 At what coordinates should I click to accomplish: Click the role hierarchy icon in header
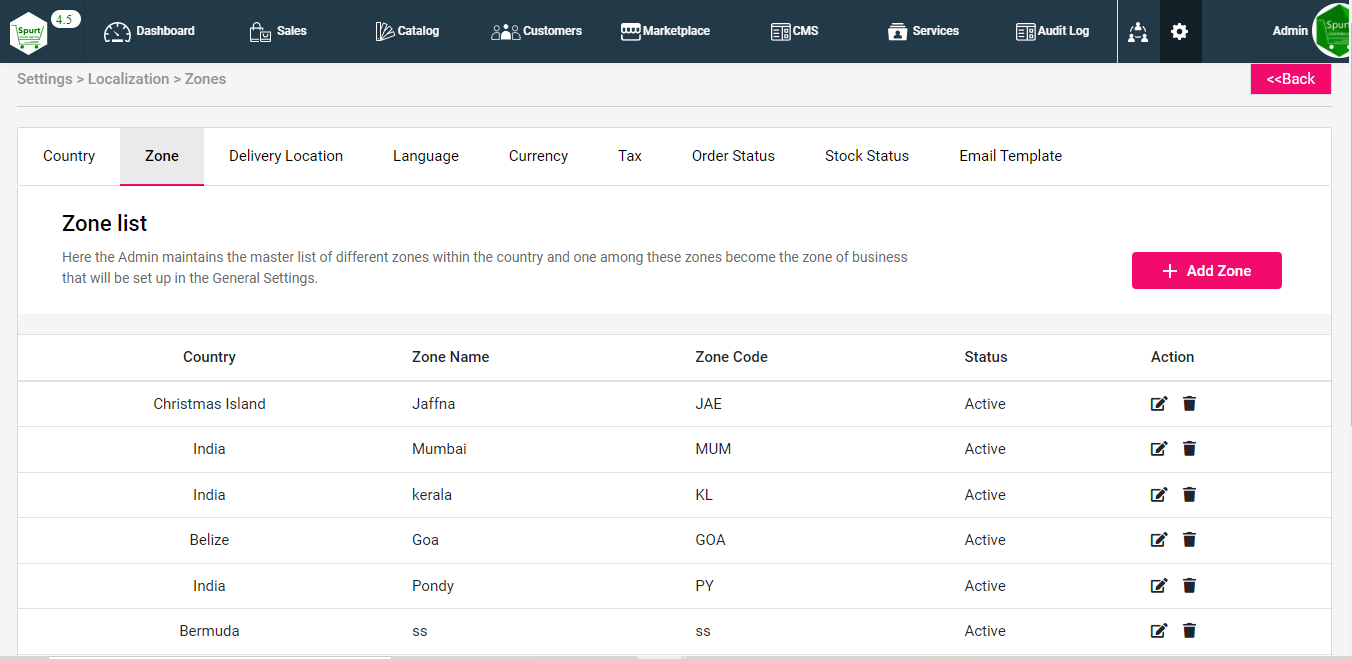[x=1138, y=32]
